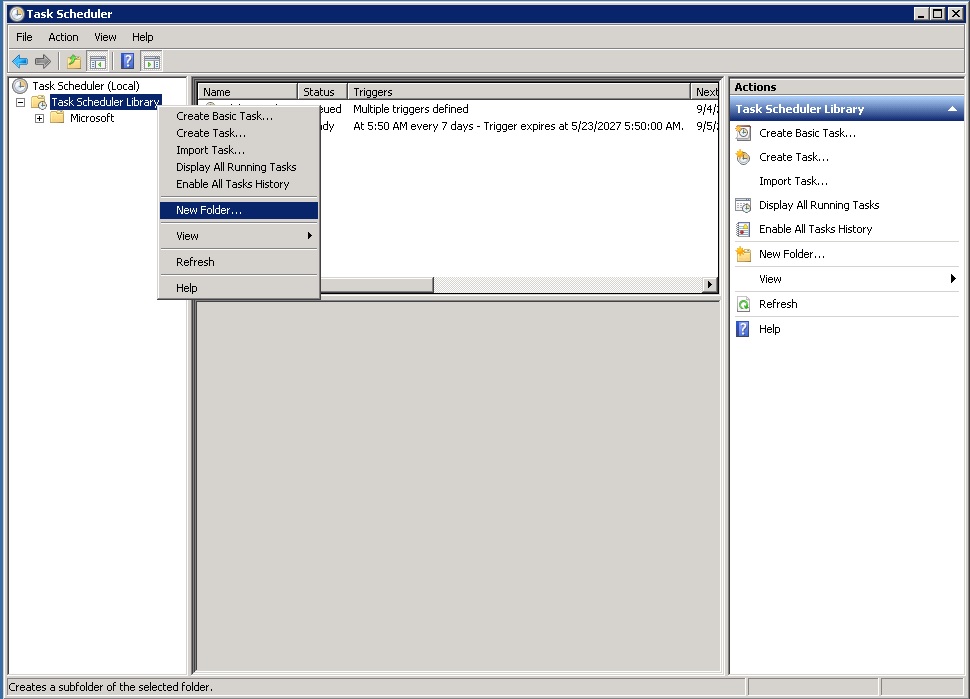Viewport: 970px width, 699px height.
Task: Collapse the Task Scheduler Library tree node
Action: click(x=20, y=102)
